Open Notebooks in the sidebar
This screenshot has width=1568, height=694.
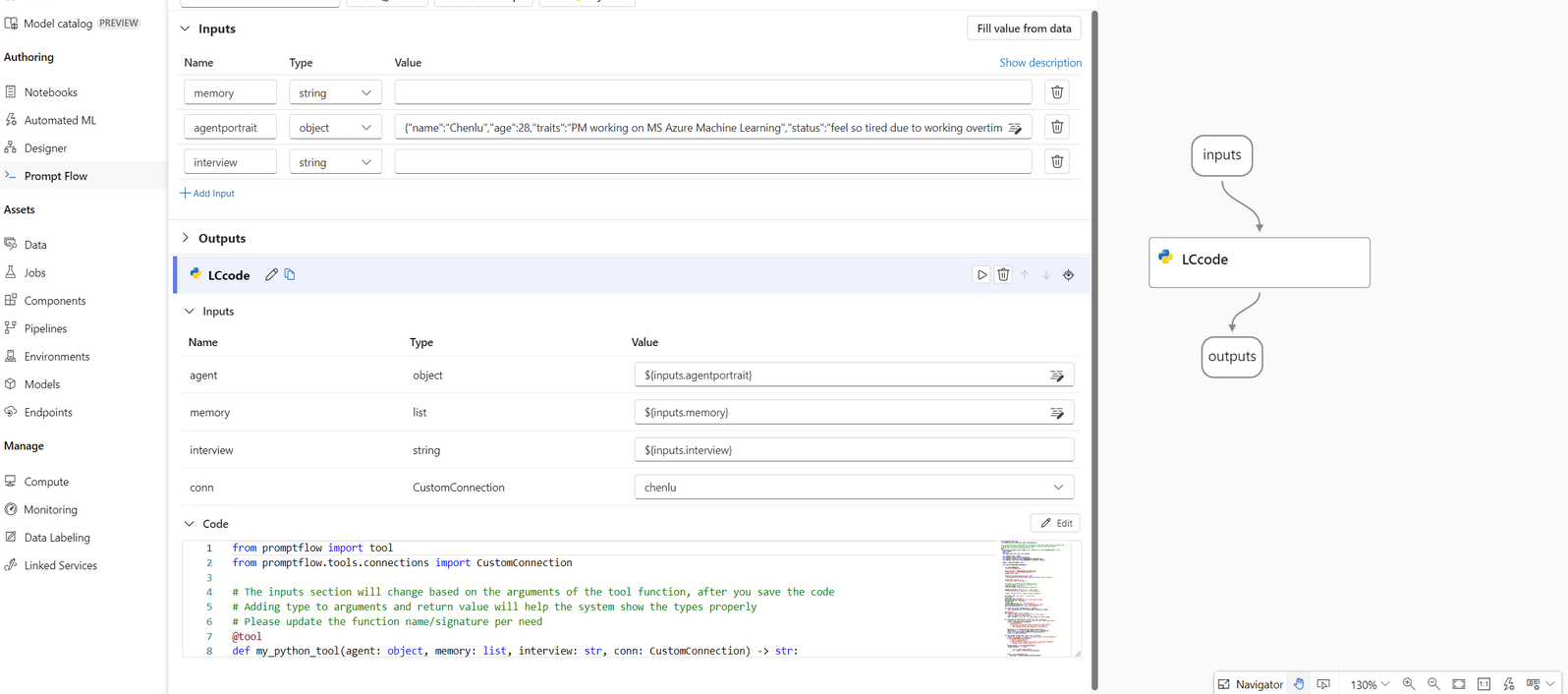point(50,92)
